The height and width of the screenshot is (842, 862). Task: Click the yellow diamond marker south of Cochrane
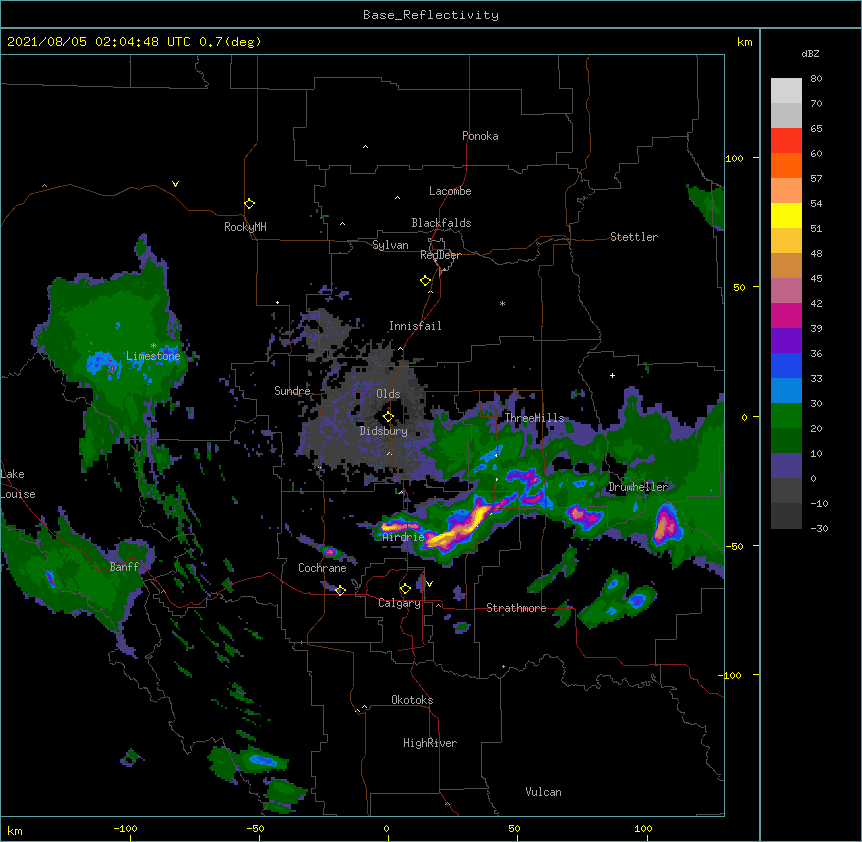click(340, 590)
